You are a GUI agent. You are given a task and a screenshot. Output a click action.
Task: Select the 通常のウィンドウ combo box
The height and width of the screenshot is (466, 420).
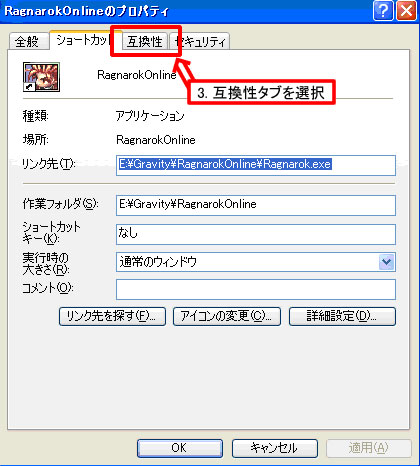[256, 262]
